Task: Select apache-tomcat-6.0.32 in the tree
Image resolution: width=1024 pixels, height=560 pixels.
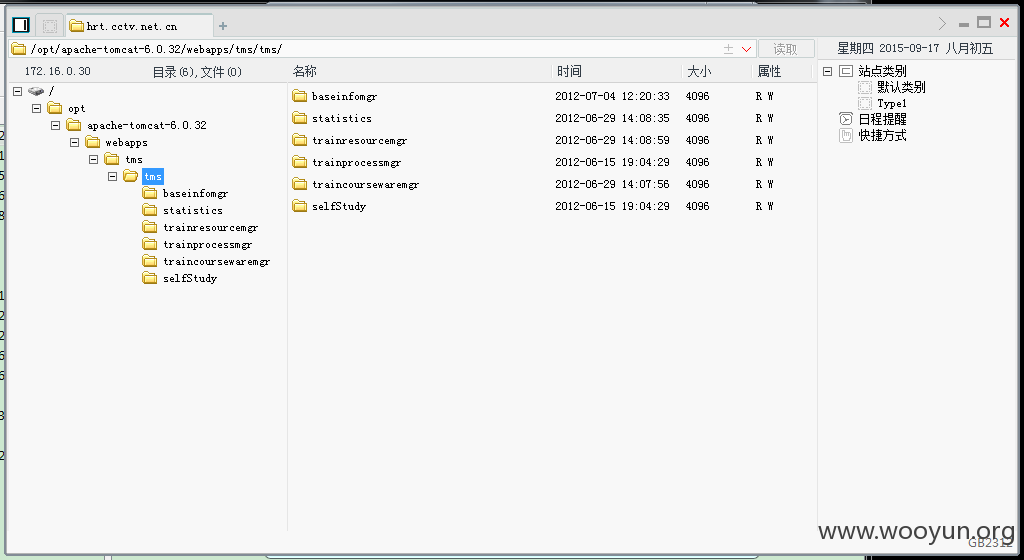Action: pyautogui.click(x=146, y=125)
